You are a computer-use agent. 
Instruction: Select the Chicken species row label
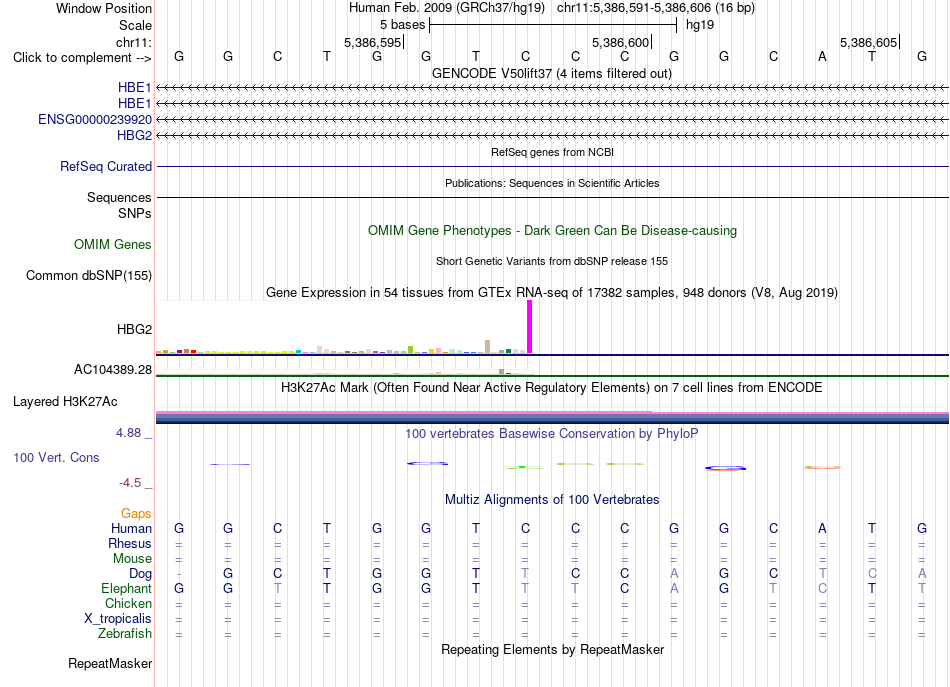pos(128,603)
